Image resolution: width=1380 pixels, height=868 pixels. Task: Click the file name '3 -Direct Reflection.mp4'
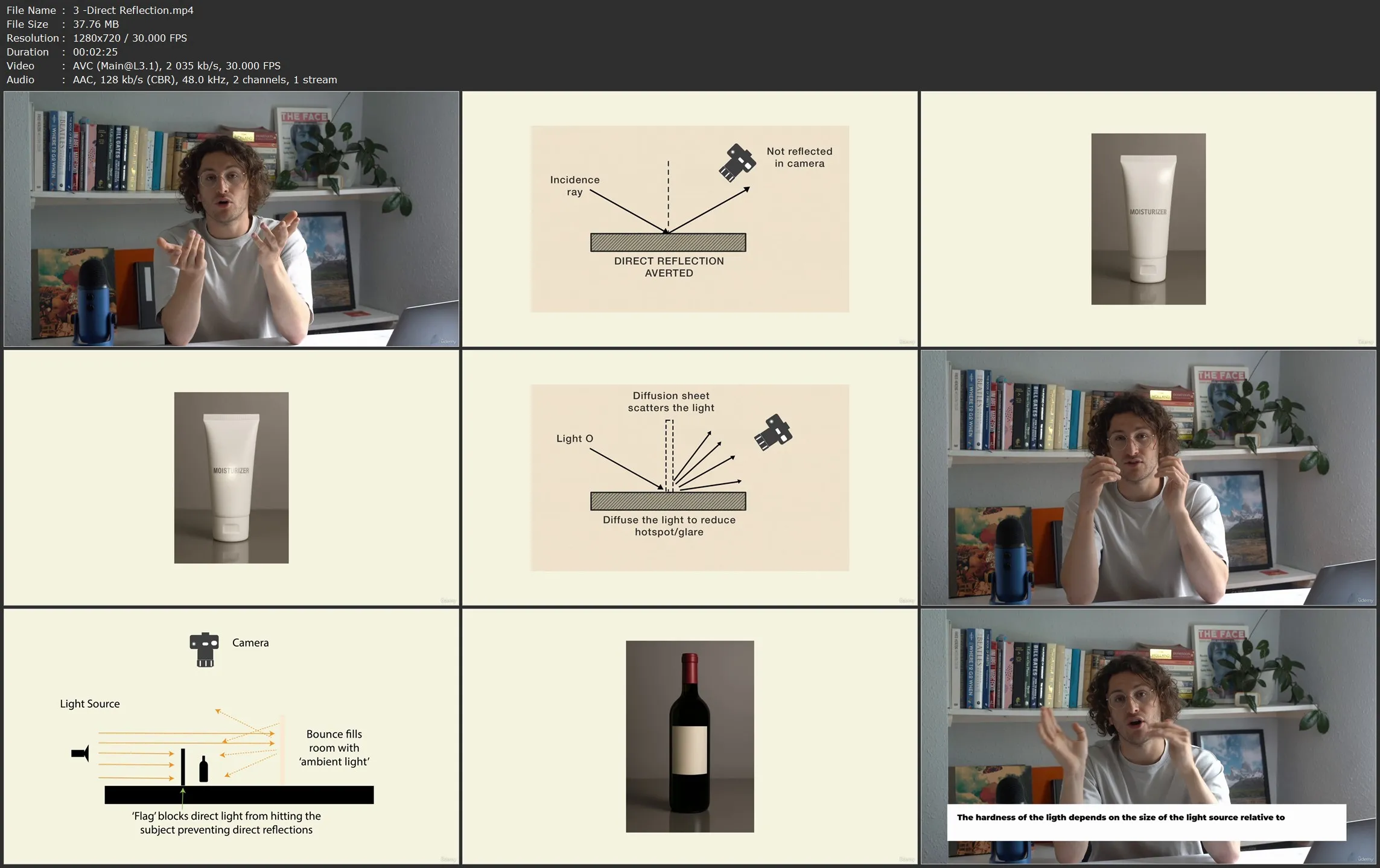[x=133, y=10]
